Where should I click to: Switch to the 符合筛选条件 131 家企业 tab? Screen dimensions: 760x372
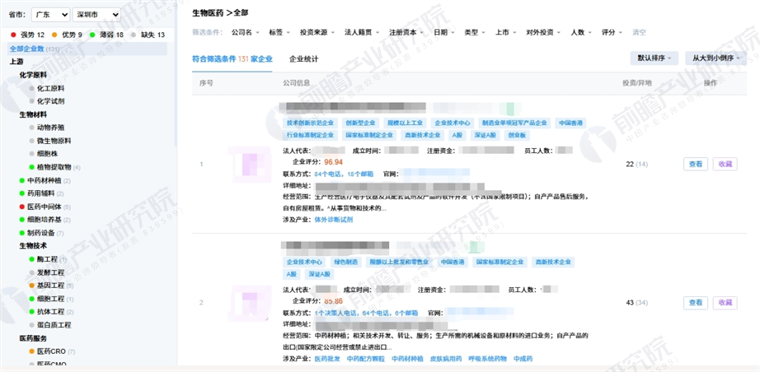tap(232, 59)
